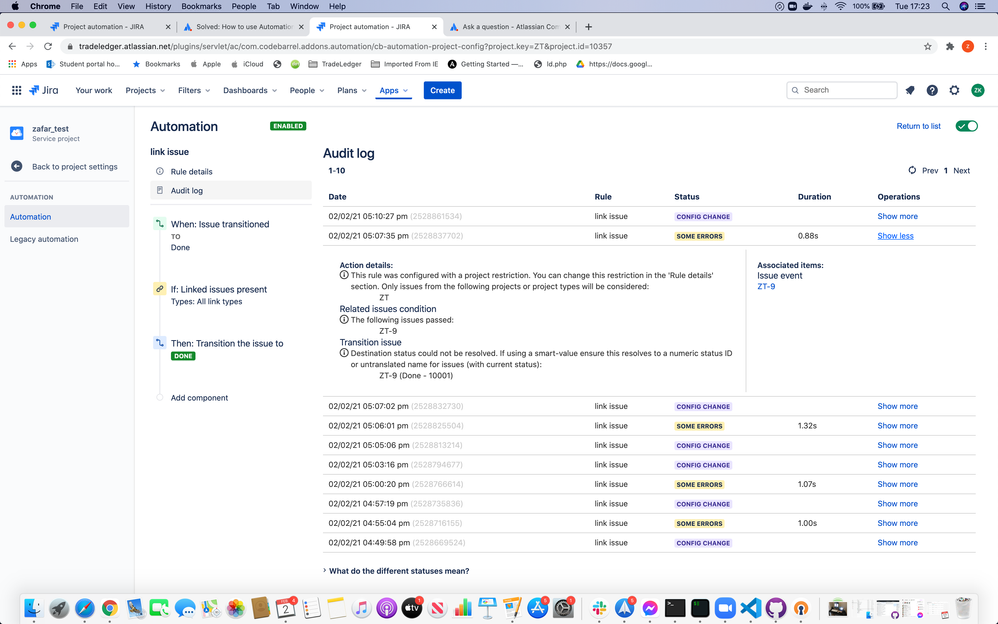
Task: Expand 'What do the different statuses mean?'
Action: click(x=399, y=570)
